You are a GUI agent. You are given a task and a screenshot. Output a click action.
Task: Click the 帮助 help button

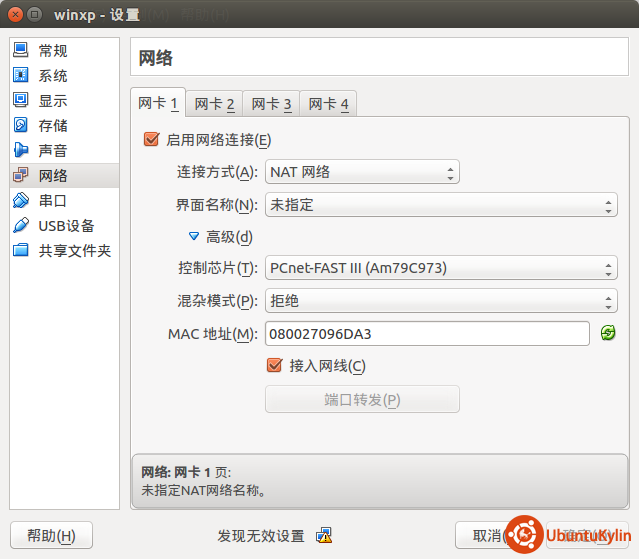click(51, 535)
